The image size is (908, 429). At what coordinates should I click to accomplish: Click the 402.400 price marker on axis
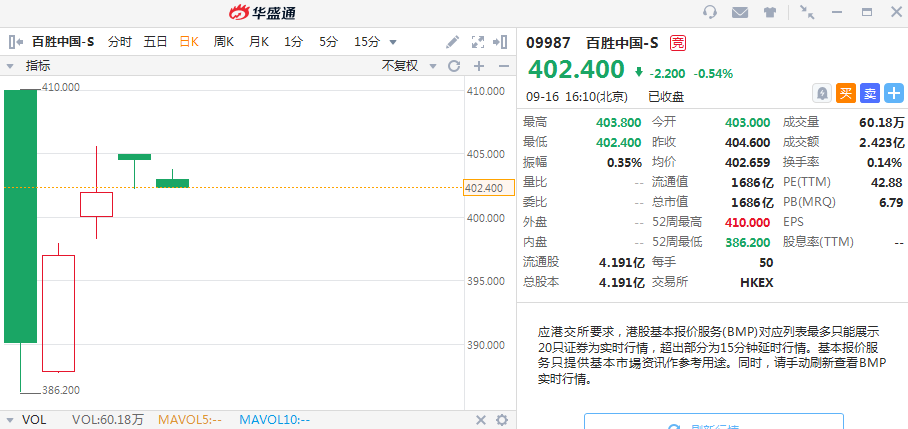click(489, 188)
